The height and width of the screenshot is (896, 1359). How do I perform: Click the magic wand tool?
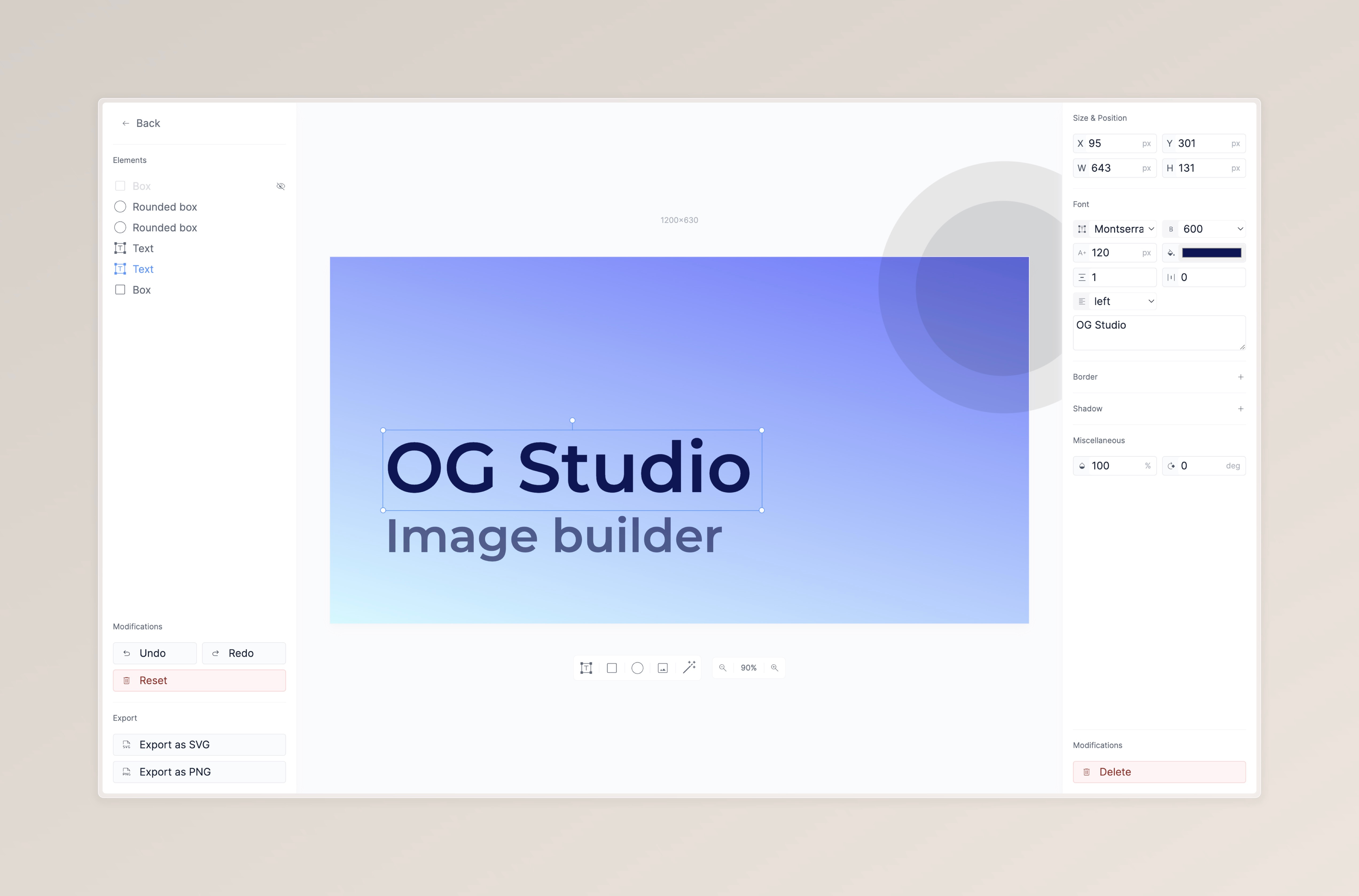(689, 667)
